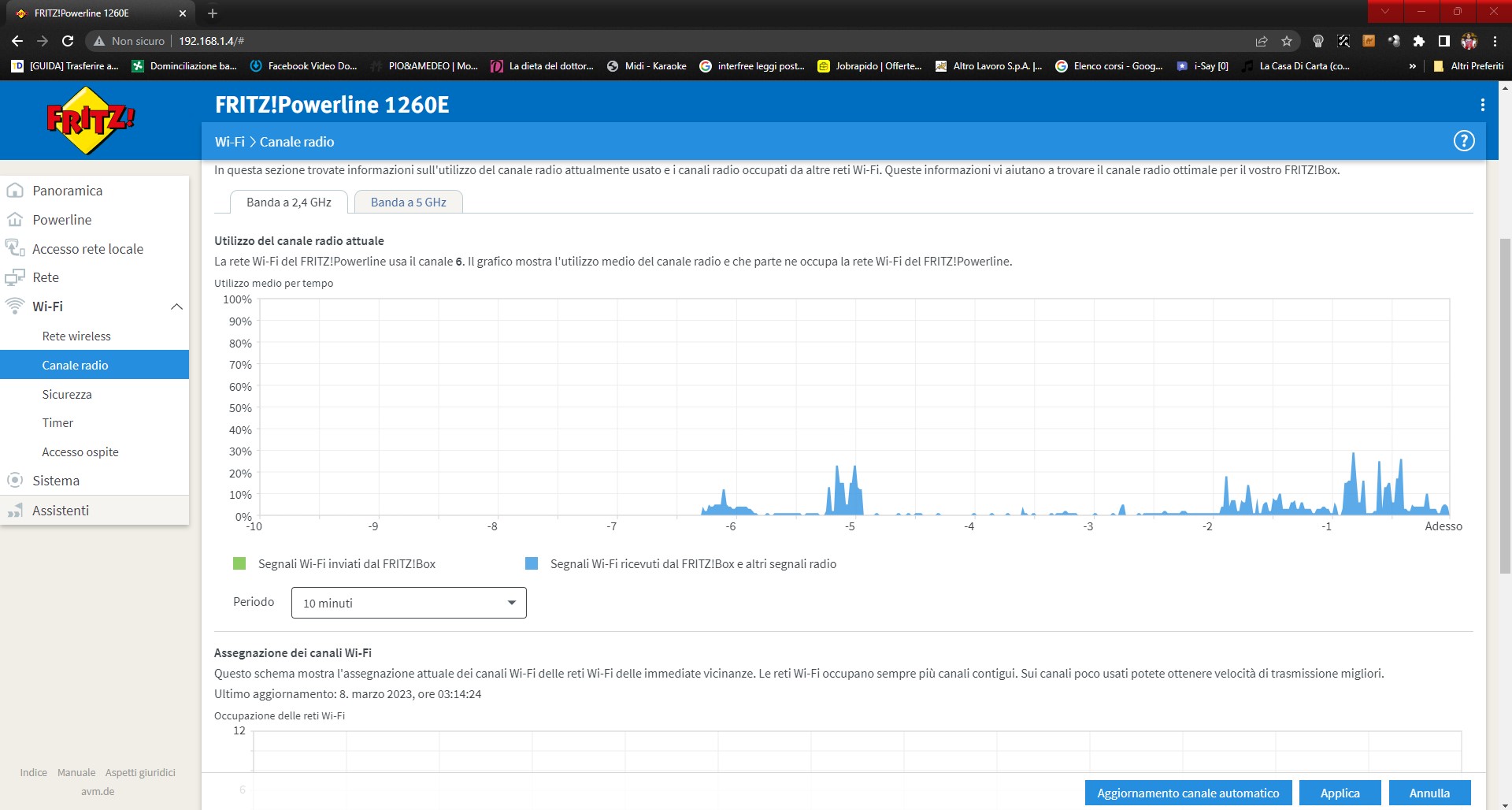Click the Powerline sidebar icon
The width and height of the screenshot is (1512, 810).
click(15, 220)
